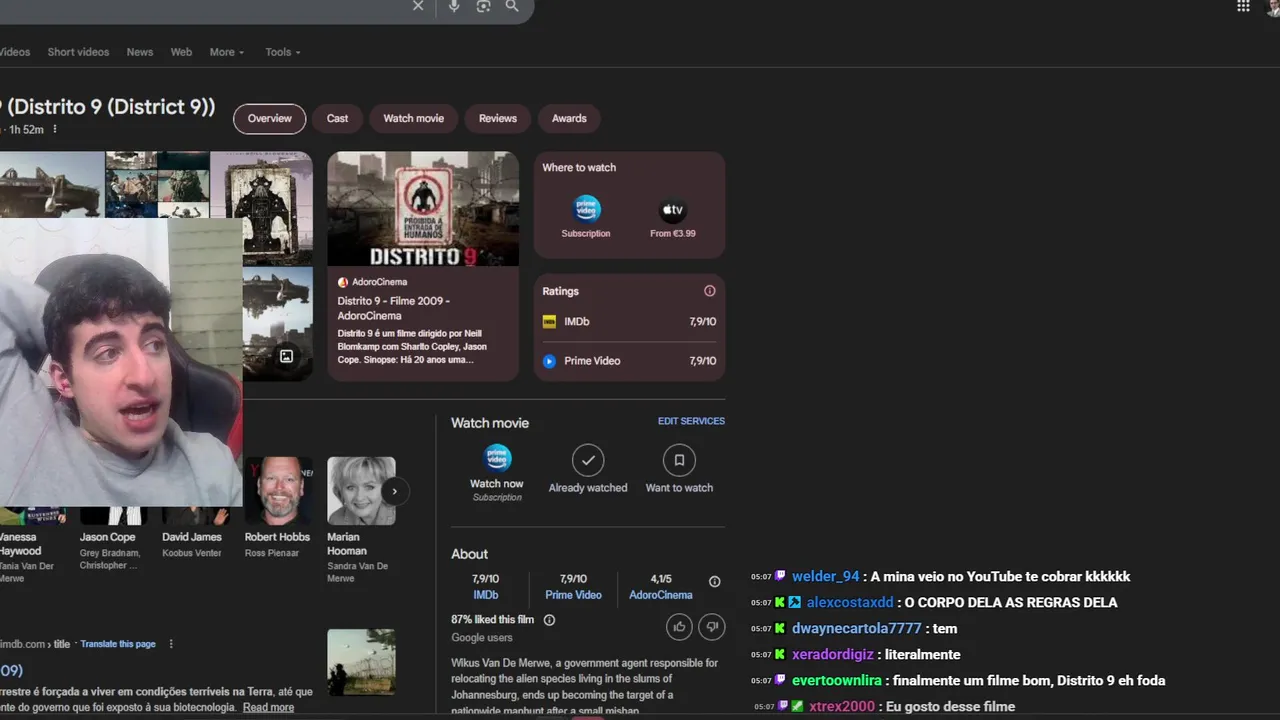The image size is (1280, 720).
Task: Click the info icon beside AdoroCinema score
Action: 714,581
